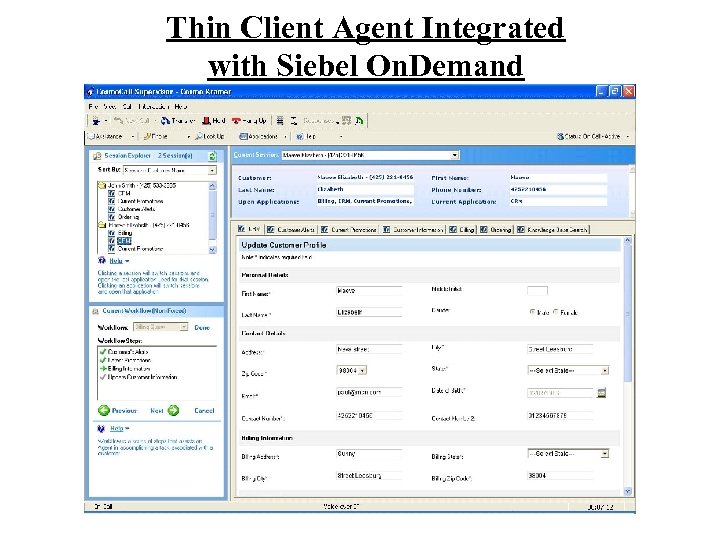Click the Look Up magnifier button

(x=209, y=136)
